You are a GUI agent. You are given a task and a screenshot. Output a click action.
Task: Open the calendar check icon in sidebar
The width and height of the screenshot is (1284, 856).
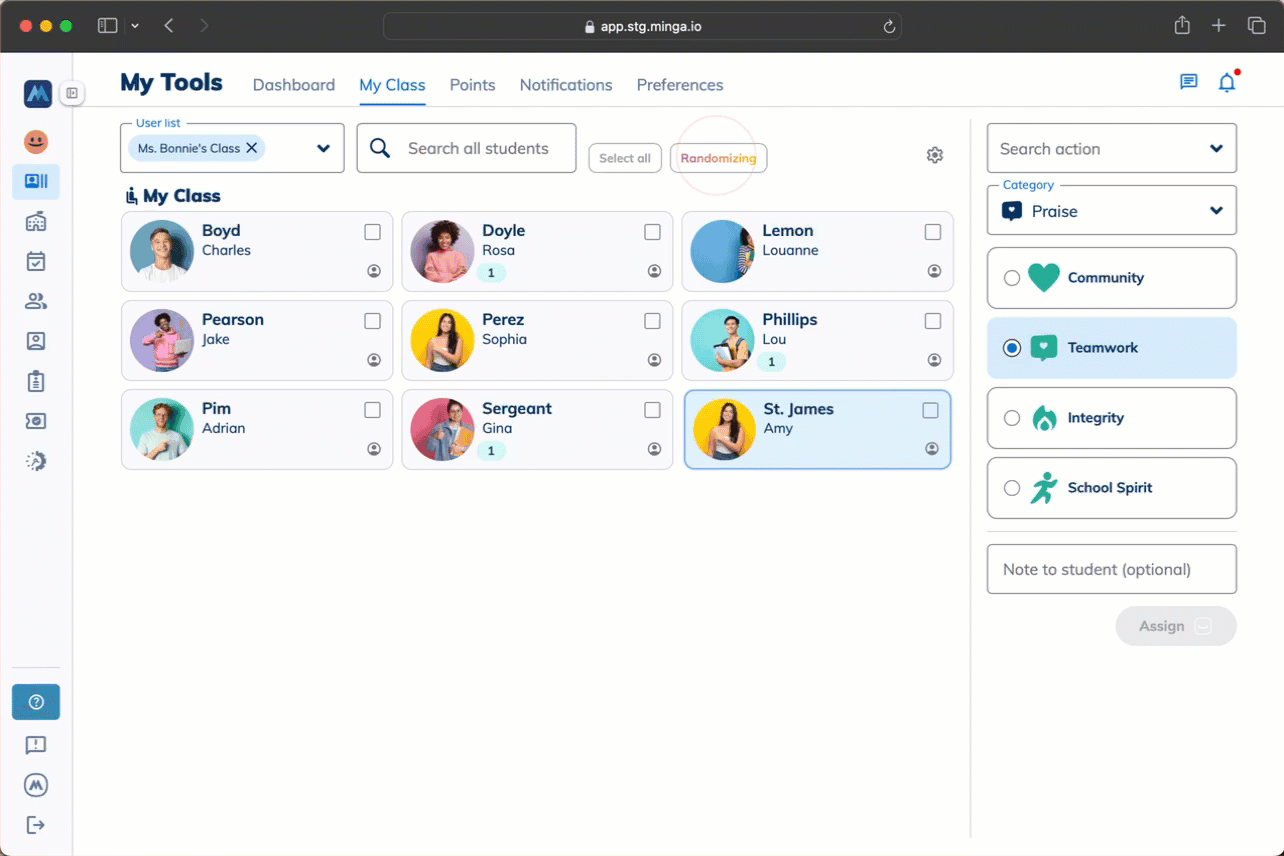tap(36, 262)
